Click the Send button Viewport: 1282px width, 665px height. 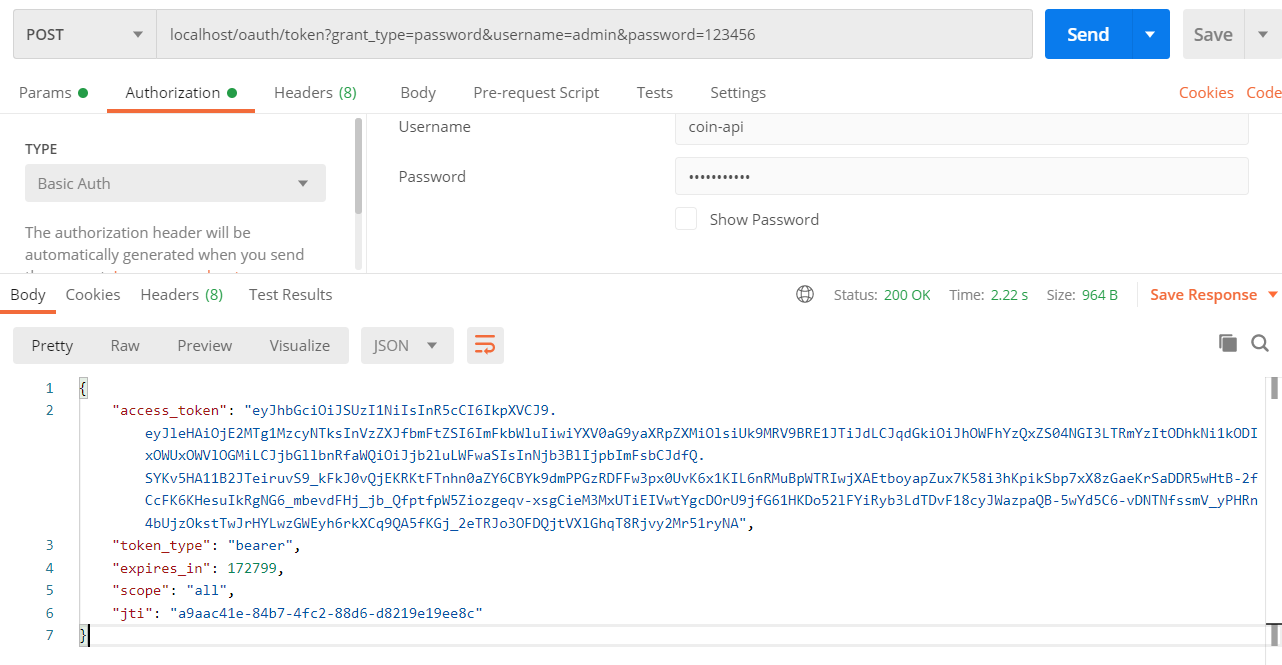click(1087, 33)
